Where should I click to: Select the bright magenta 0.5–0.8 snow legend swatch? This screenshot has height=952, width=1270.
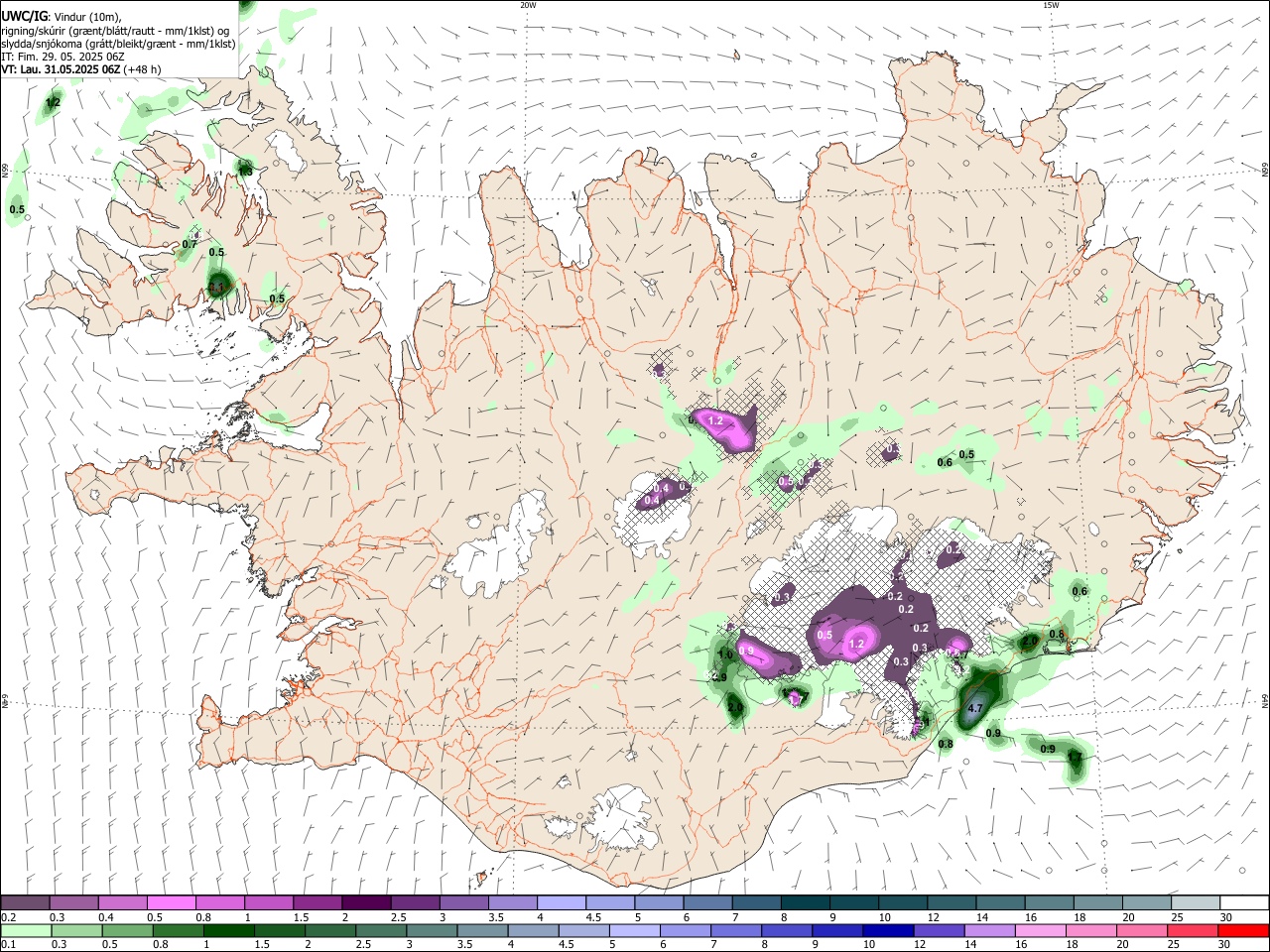point(171,903)
